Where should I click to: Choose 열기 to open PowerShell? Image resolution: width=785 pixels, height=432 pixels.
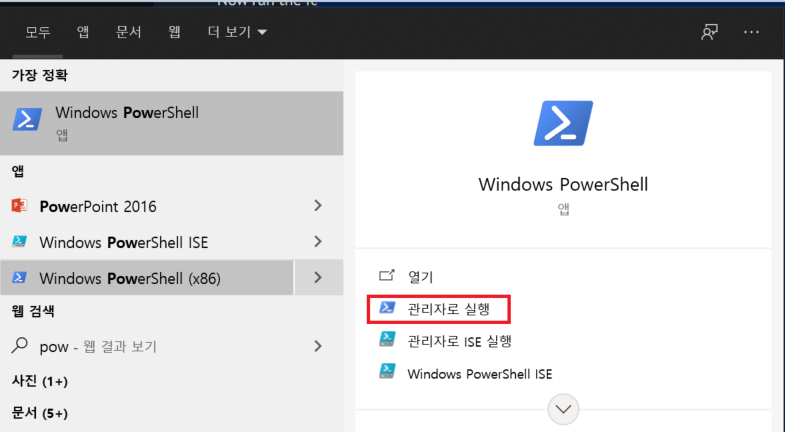click(421, 277)
